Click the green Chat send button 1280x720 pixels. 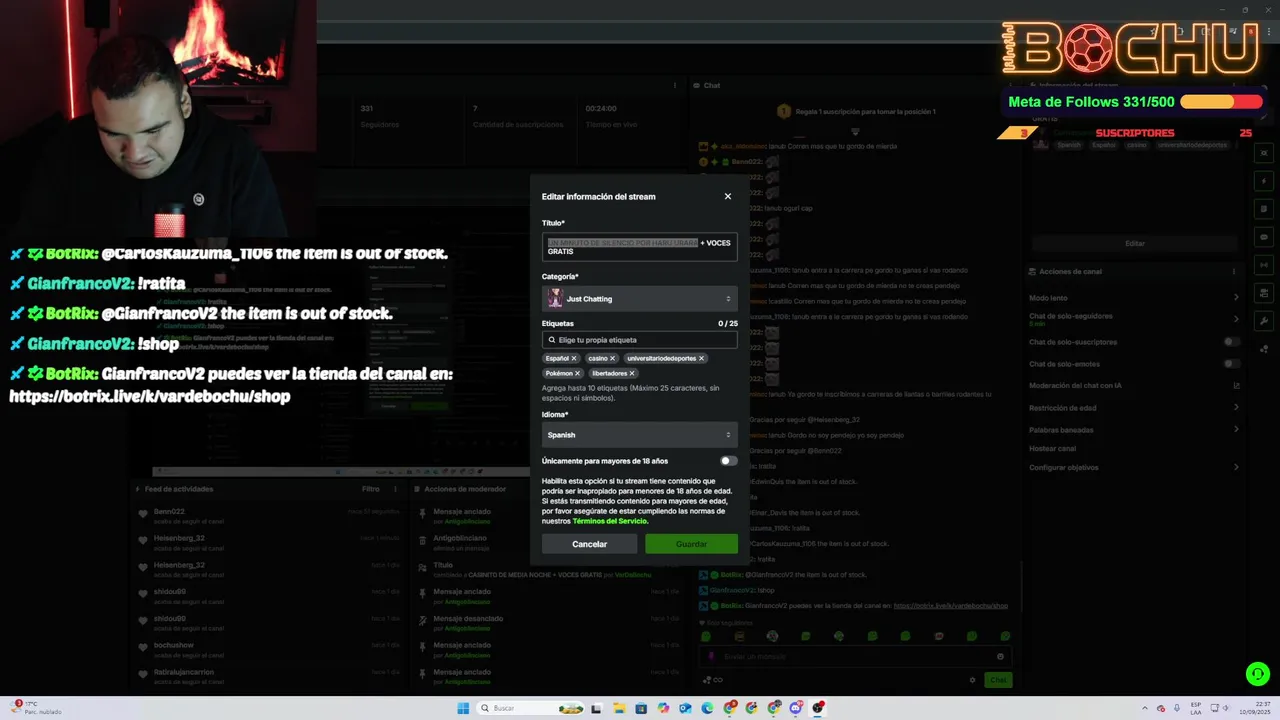tap(998, 680)
